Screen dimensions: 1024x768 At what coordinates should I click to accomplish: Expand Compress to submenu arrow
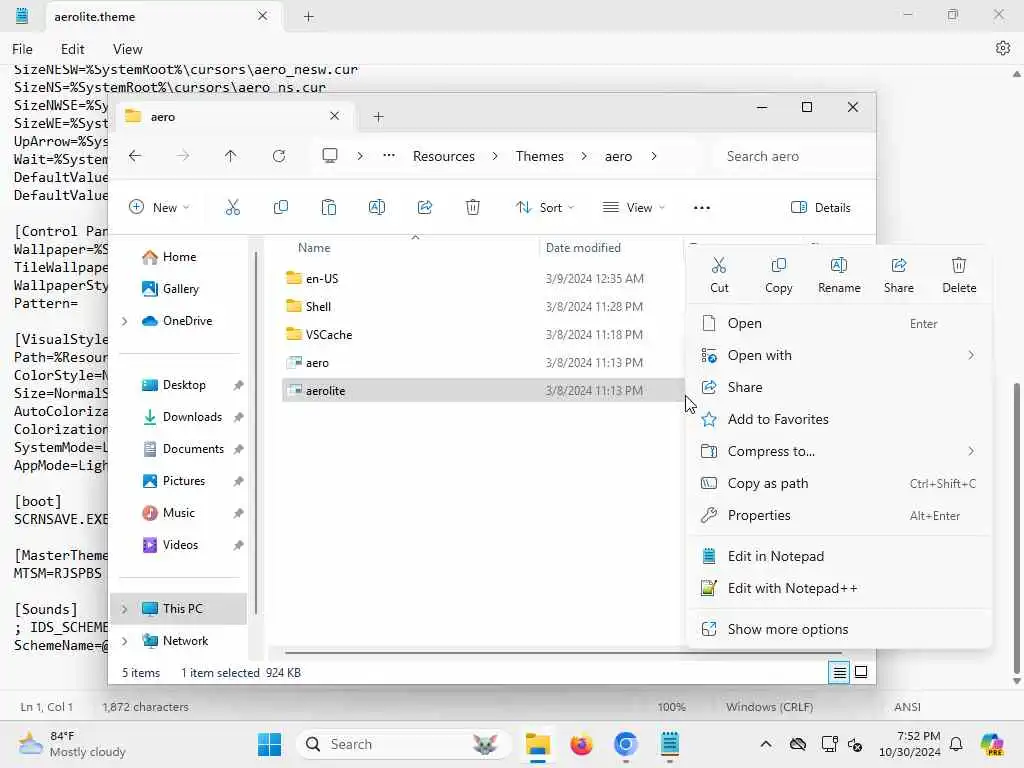click(x=971, y=451)
